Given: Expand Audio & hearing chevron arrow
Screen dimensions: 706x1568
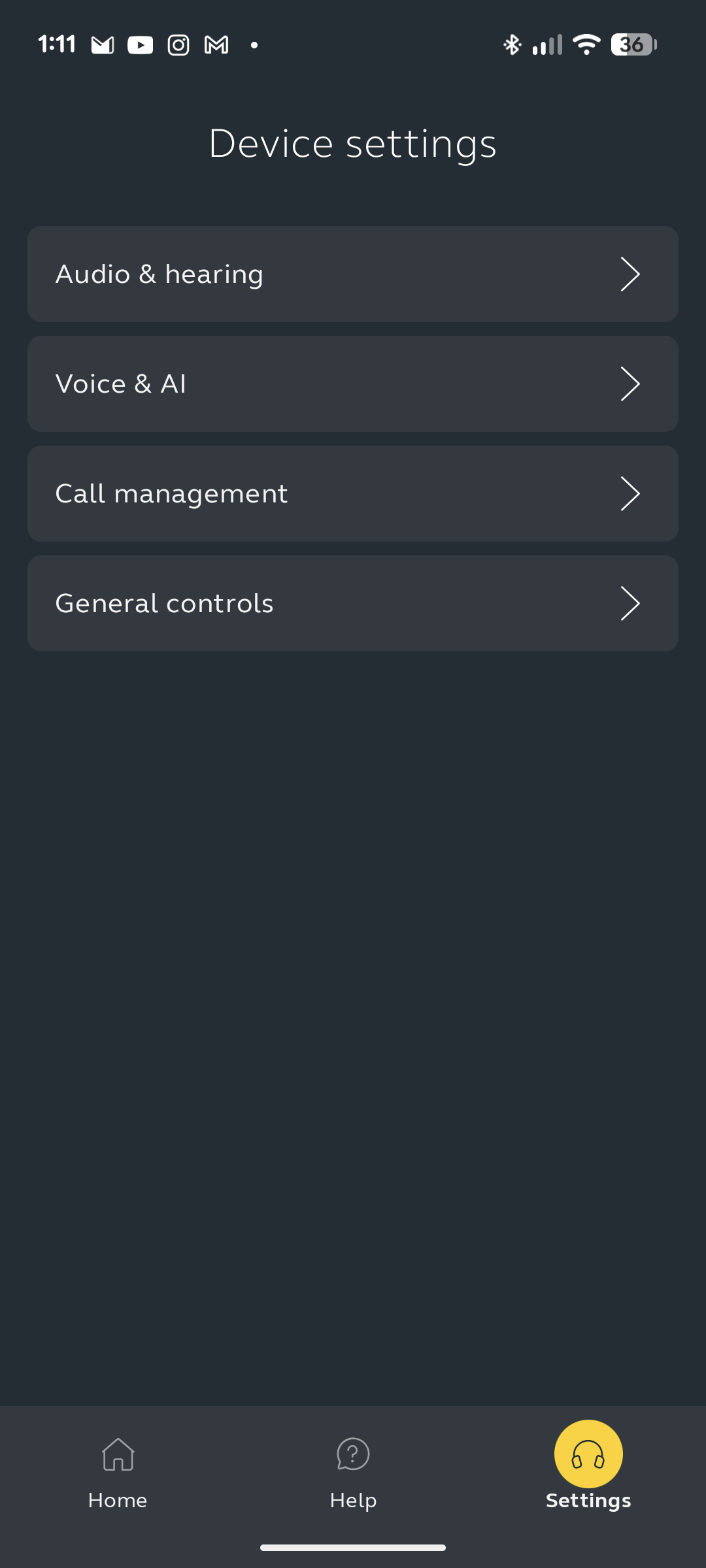Looking at the screenshot, I should click(x=630, y=274).
